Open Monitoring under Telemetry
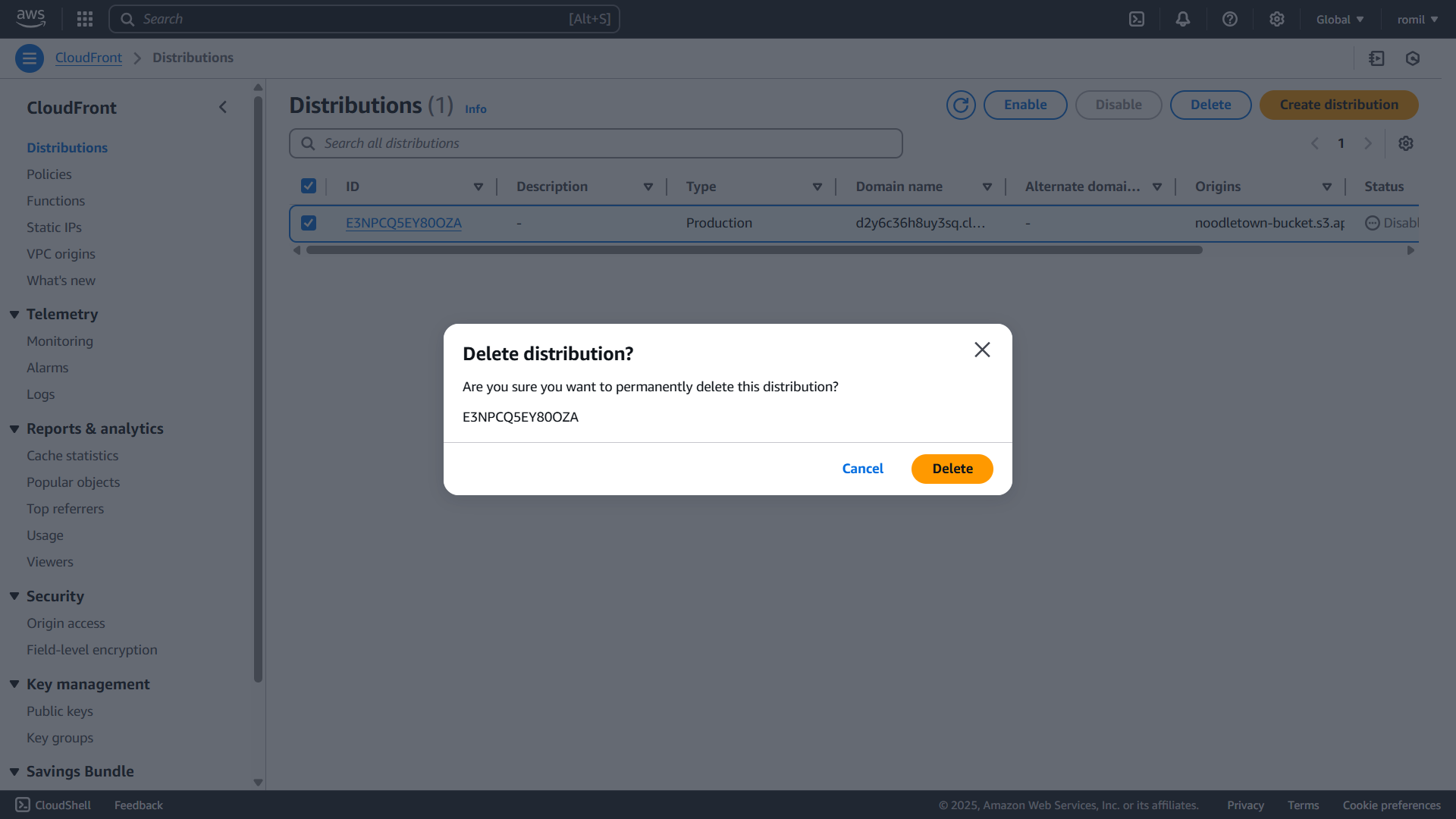The image size is (1456, 819). (60, 341)
